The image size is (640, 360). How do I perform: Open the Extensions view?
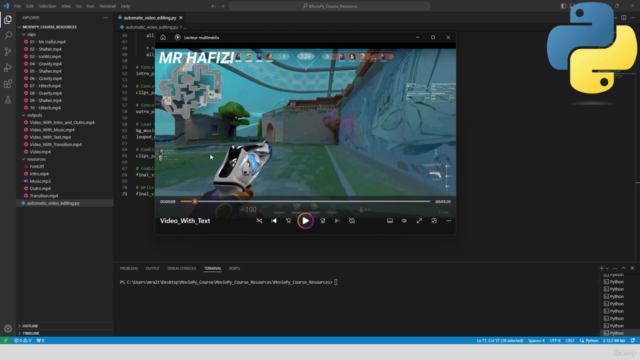point(8,84)
